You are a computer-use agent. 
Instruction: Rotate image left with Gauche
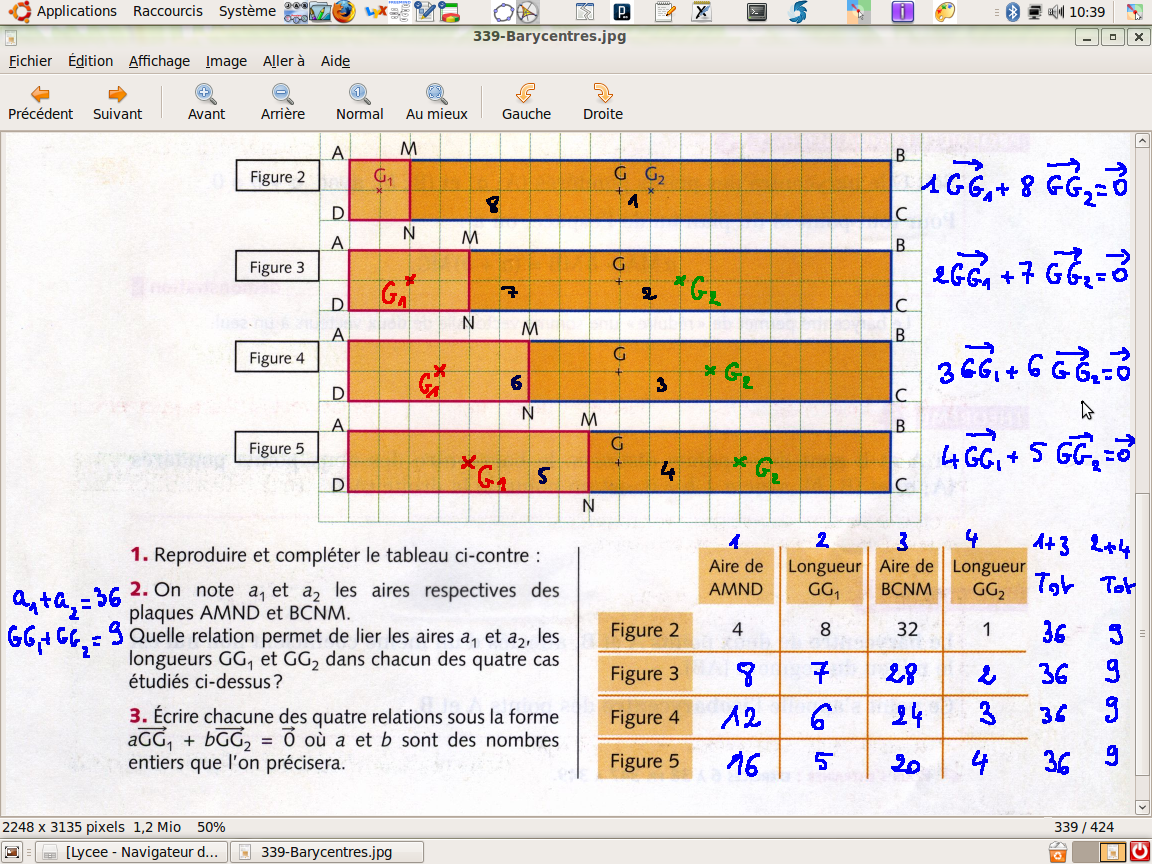click(526, 94)
